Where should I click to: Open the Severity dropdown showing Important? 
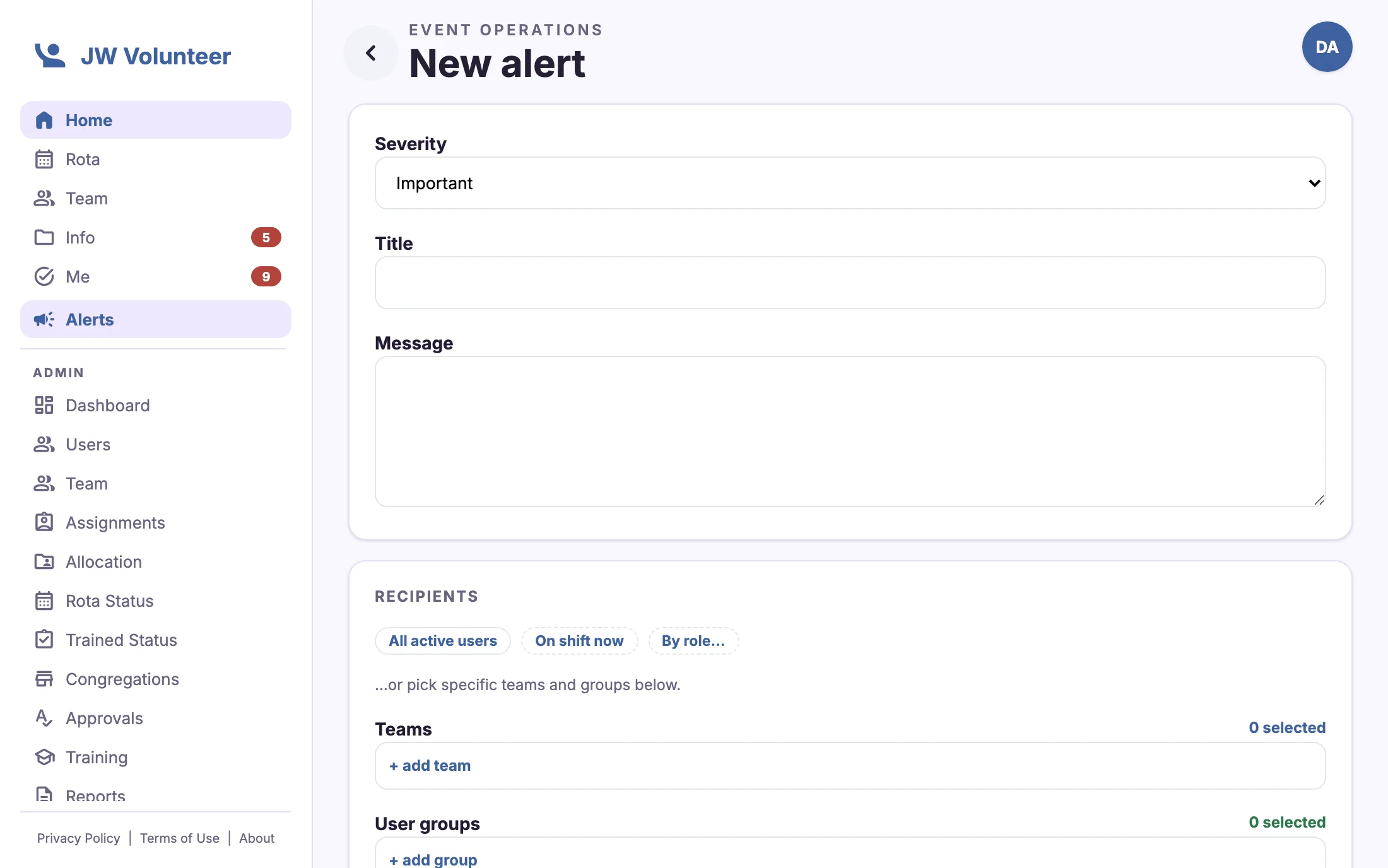(850, 183)
